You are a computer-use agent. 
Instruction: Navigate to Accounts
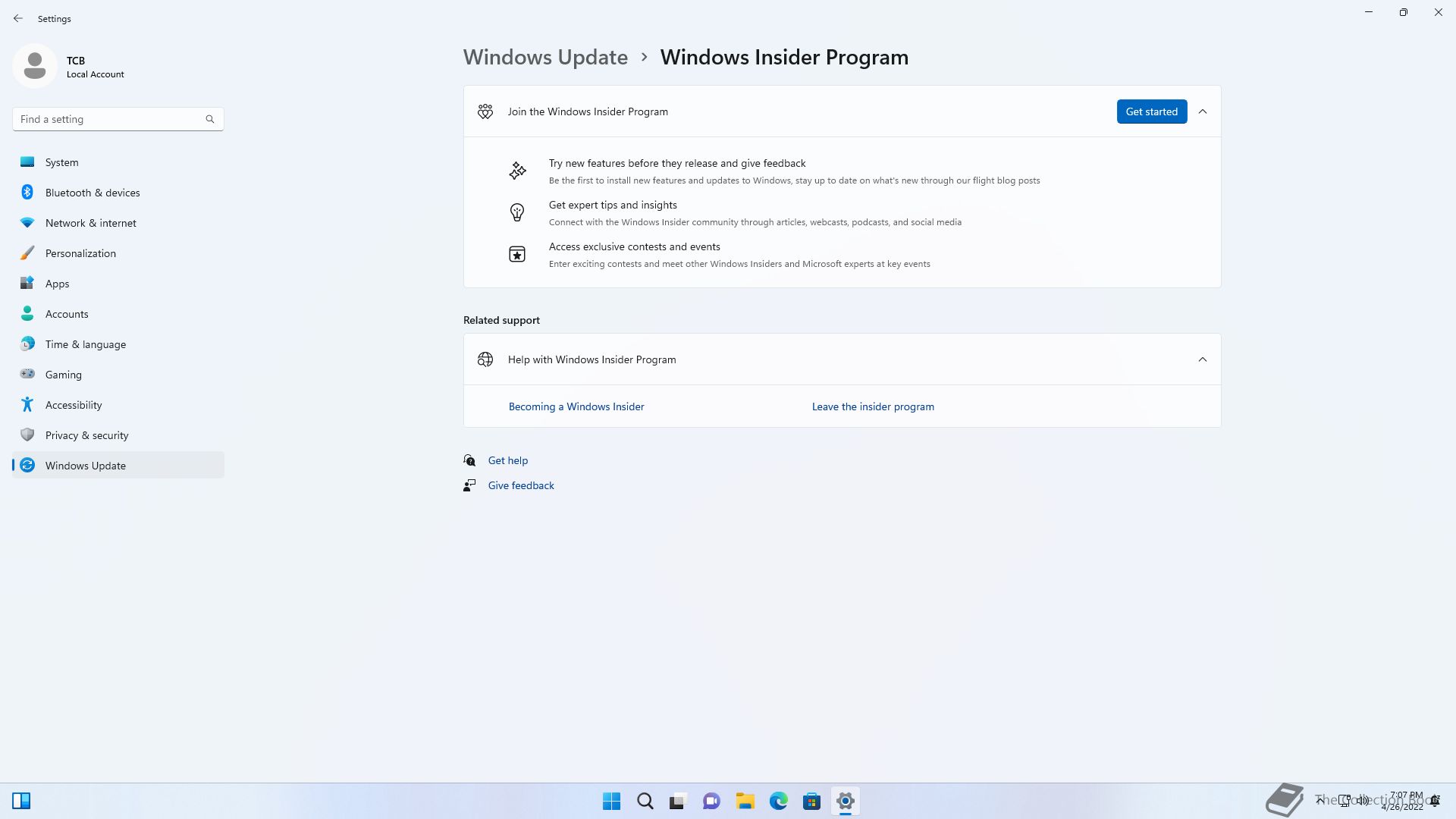118,313
